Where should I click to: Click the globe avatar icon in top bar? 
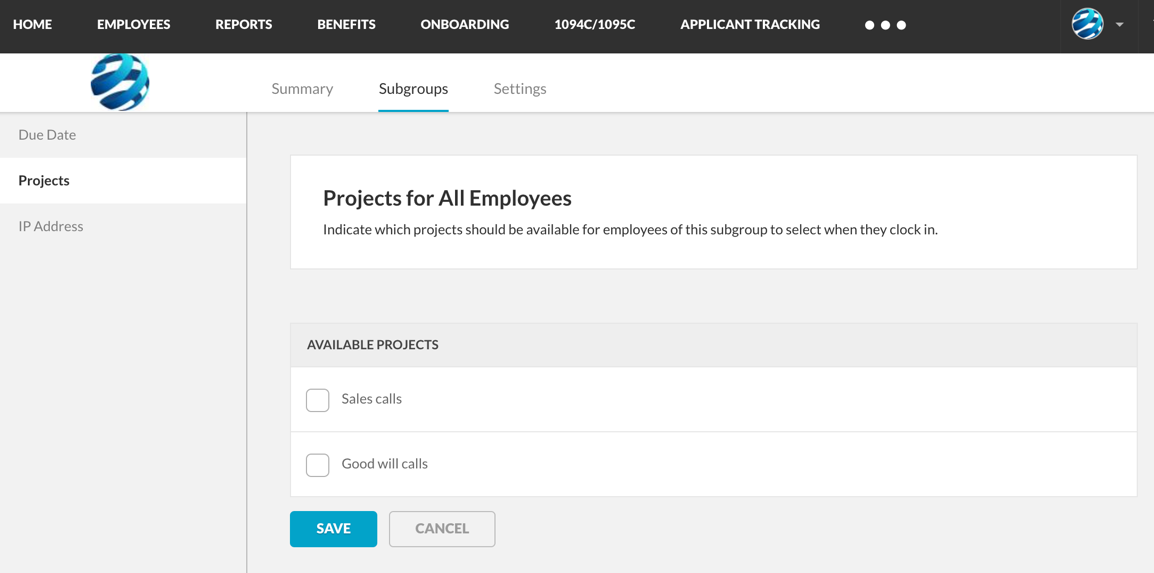tap(1087, 24)
